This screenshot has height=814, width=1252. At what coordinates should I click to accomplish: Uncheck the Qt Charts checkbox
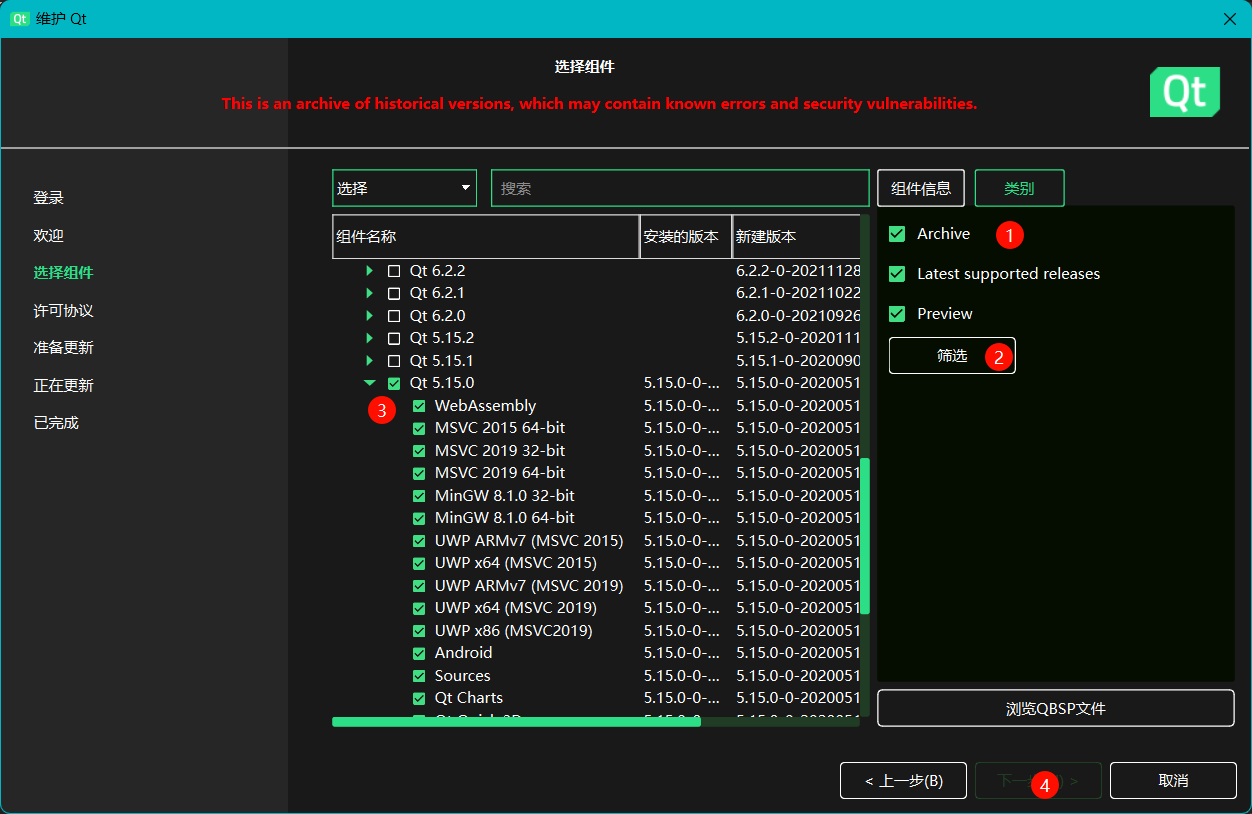pyautogui.click(x=419, y=698)
